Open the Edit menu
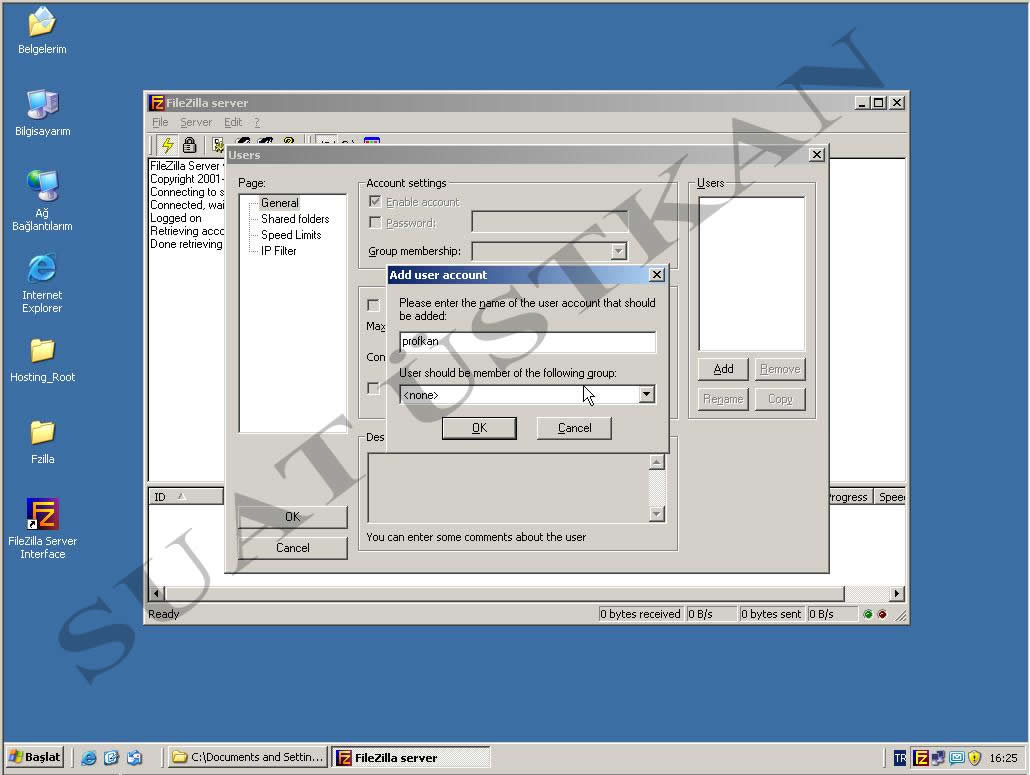This screenshot has height=775, width=1030. (x=233, y=122)
